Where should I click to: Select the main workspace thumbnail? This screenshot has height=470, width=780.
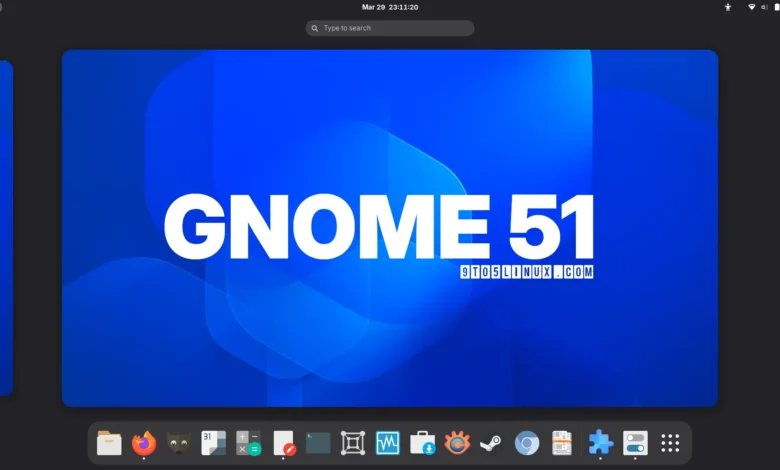[x=390, y=228]
